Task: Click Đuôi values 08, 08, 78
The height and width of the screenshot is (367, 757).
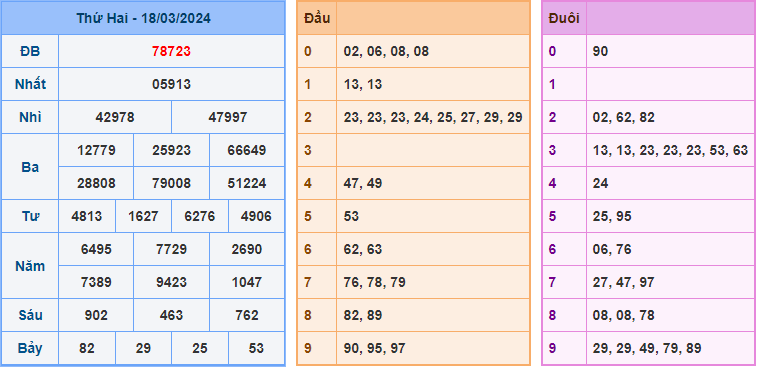Action: click(624, 315)
